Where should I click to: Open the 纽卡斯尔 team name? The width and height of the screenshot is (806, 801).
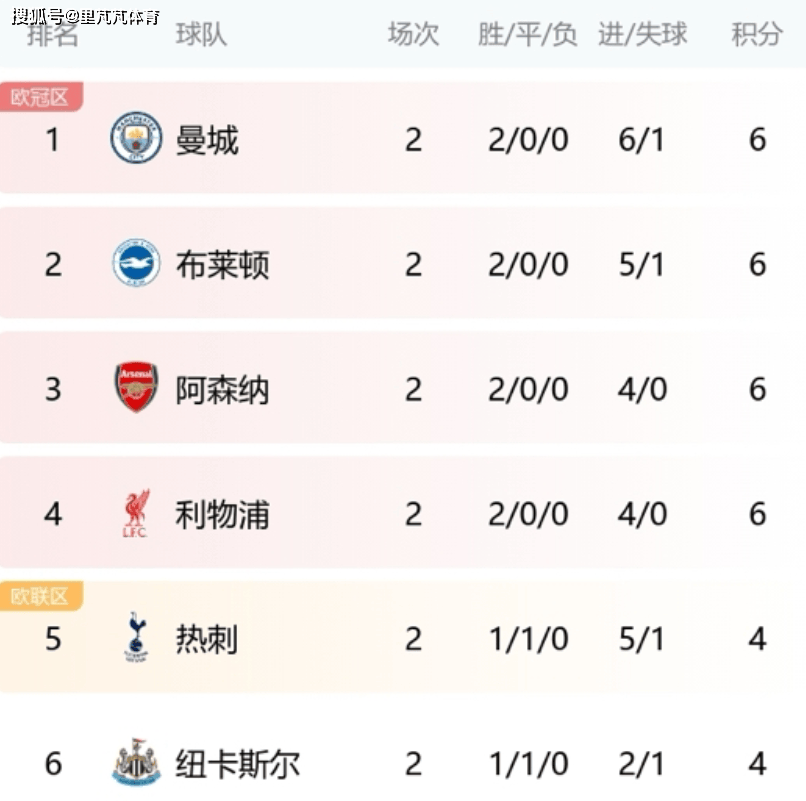point(238,764)
